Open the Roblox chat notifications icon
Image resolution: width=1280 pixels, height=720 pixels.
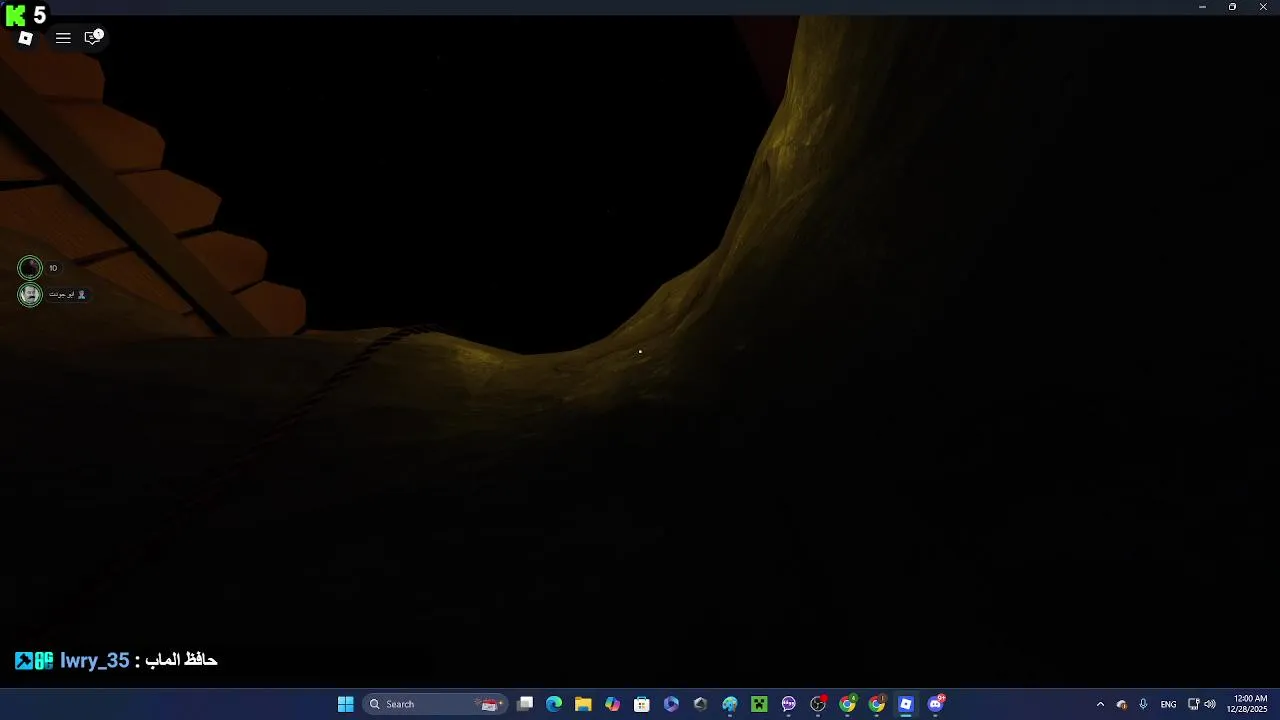[x=92, y=38]
